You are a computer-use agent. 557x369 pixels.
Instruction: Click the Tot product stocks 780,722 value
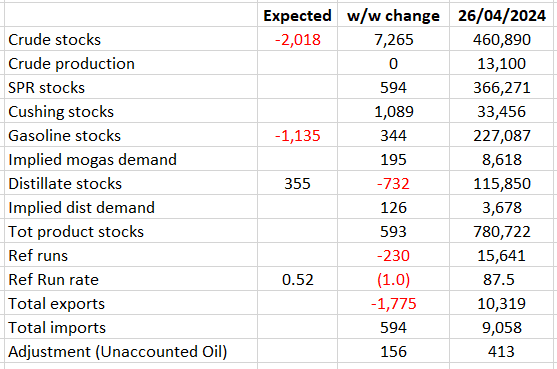click(502, 231)
